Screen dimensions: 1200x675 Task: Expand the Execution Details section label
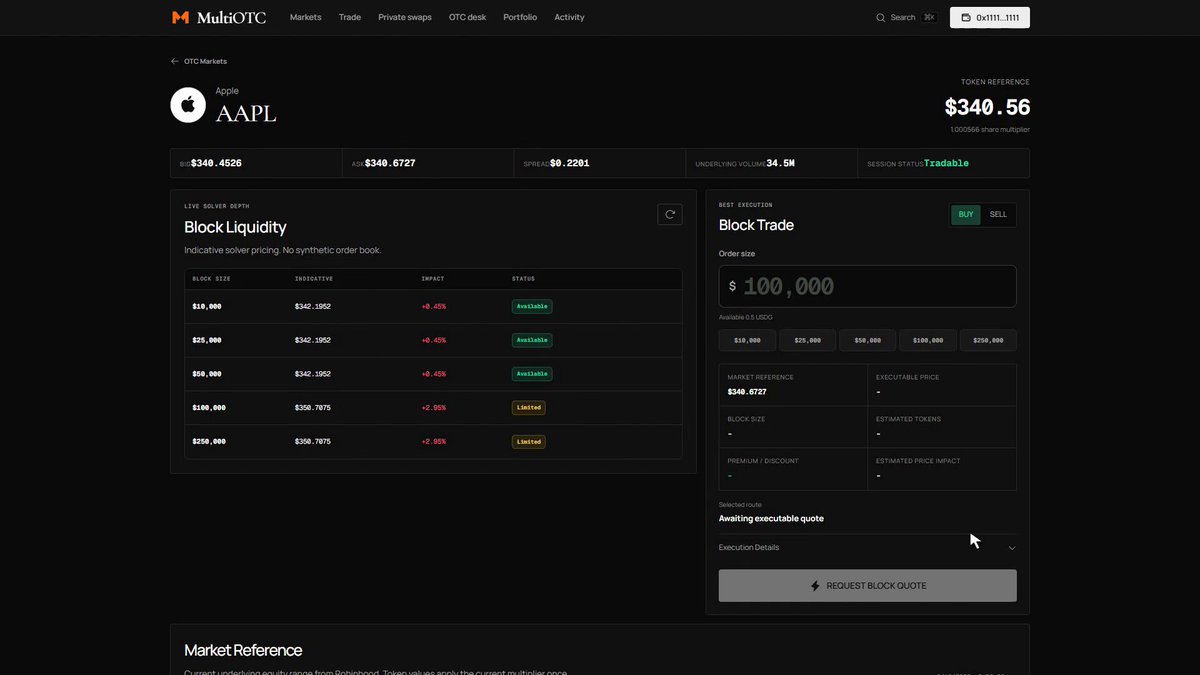(x=749, y=547)
